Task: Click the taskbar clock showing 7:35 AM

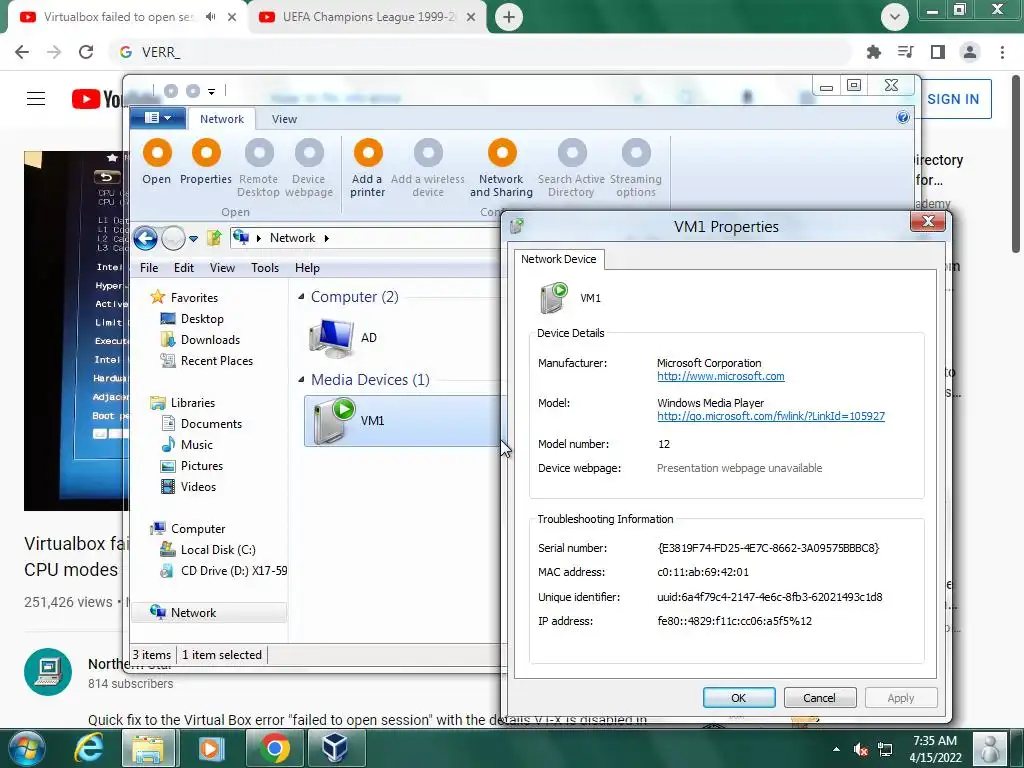Action: [x=935, y=749]
